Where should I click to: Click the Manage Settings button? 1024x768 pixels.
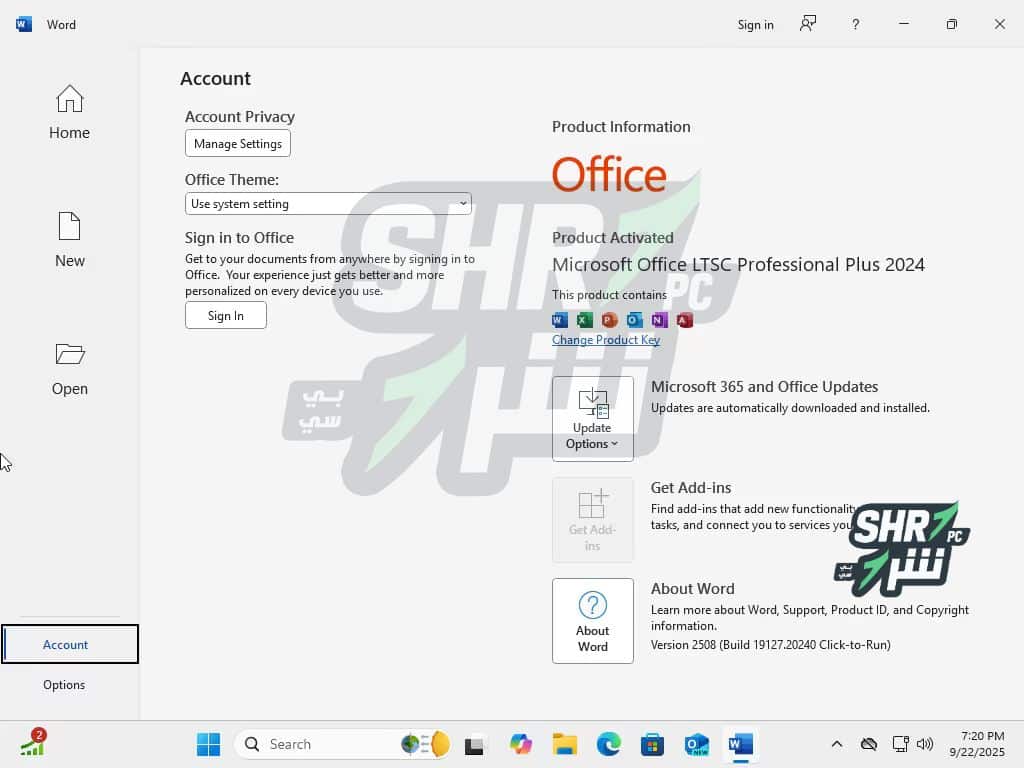point(238,144)
